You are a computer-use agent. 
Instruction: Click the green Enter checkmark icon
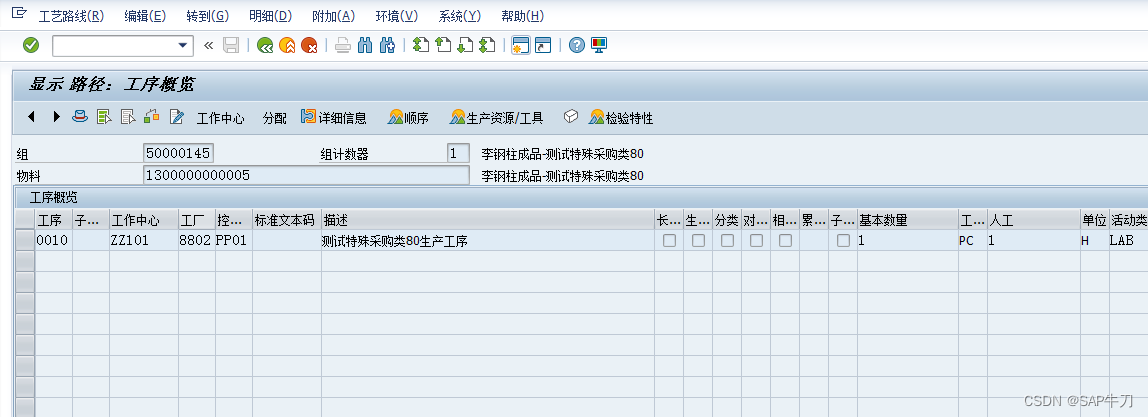point(31,45)
